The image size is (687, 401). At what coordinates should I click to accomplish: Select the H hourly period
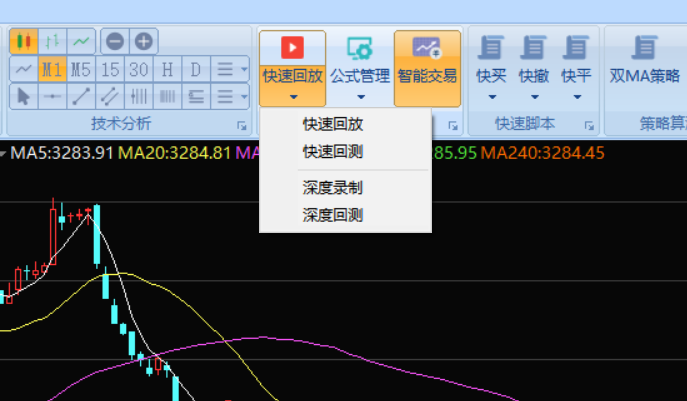tap(167, 69)
